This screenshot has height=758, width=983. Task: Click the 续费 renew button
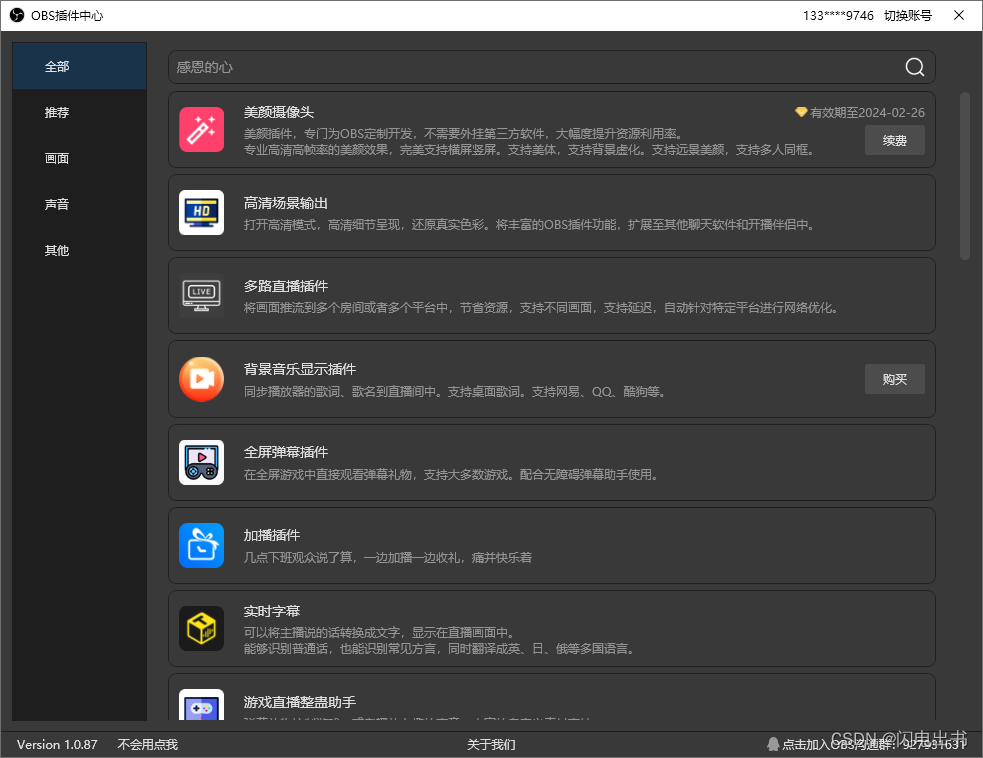(x=895, y=140)
